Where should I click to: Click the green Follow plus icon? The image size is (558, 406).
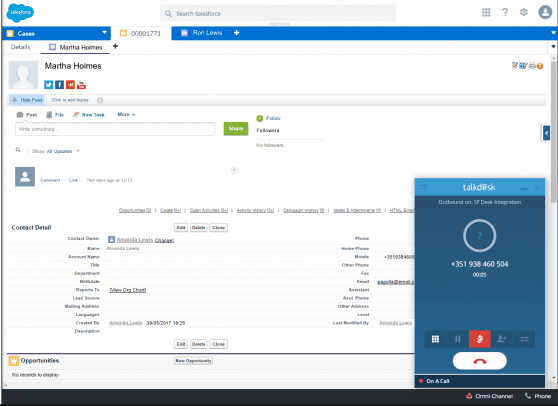coord(259,118)
